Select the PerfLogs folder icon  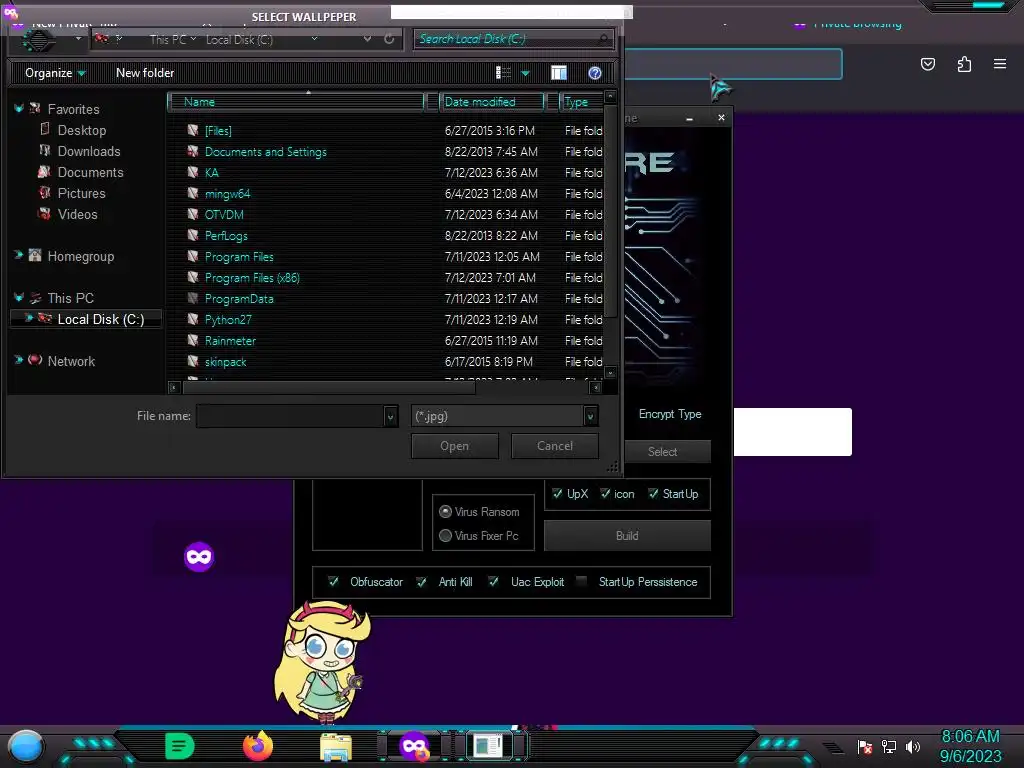[x=193, y=234]
